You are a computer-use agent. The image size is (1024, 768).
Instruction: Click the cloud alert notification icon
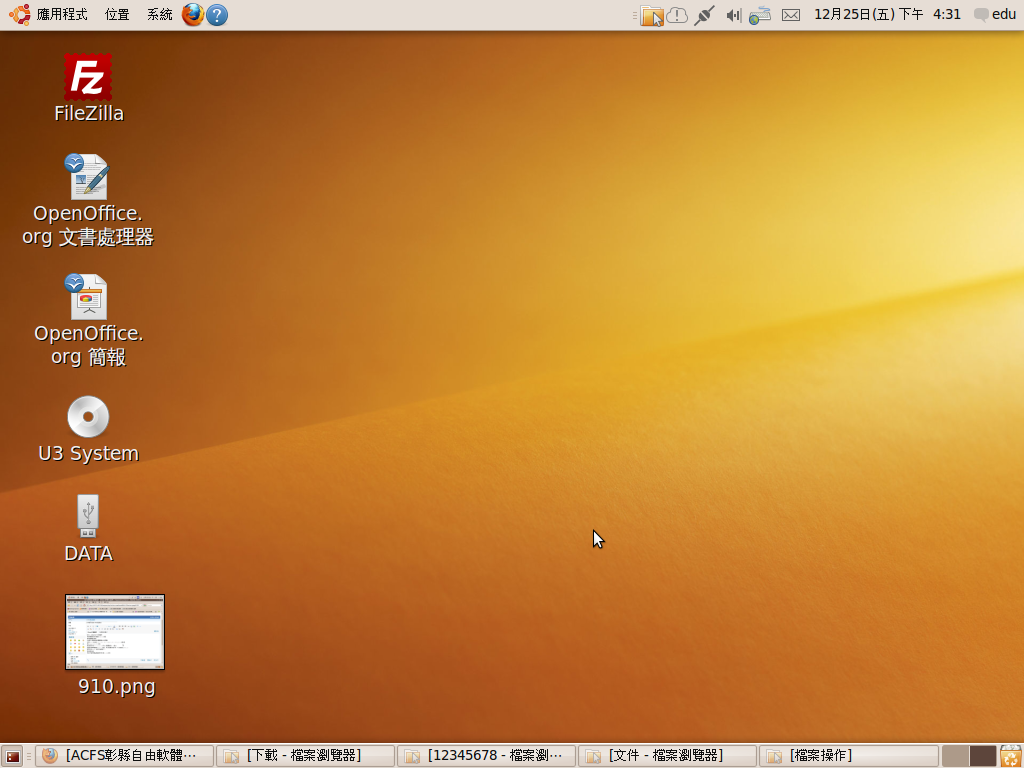[677, 15]
